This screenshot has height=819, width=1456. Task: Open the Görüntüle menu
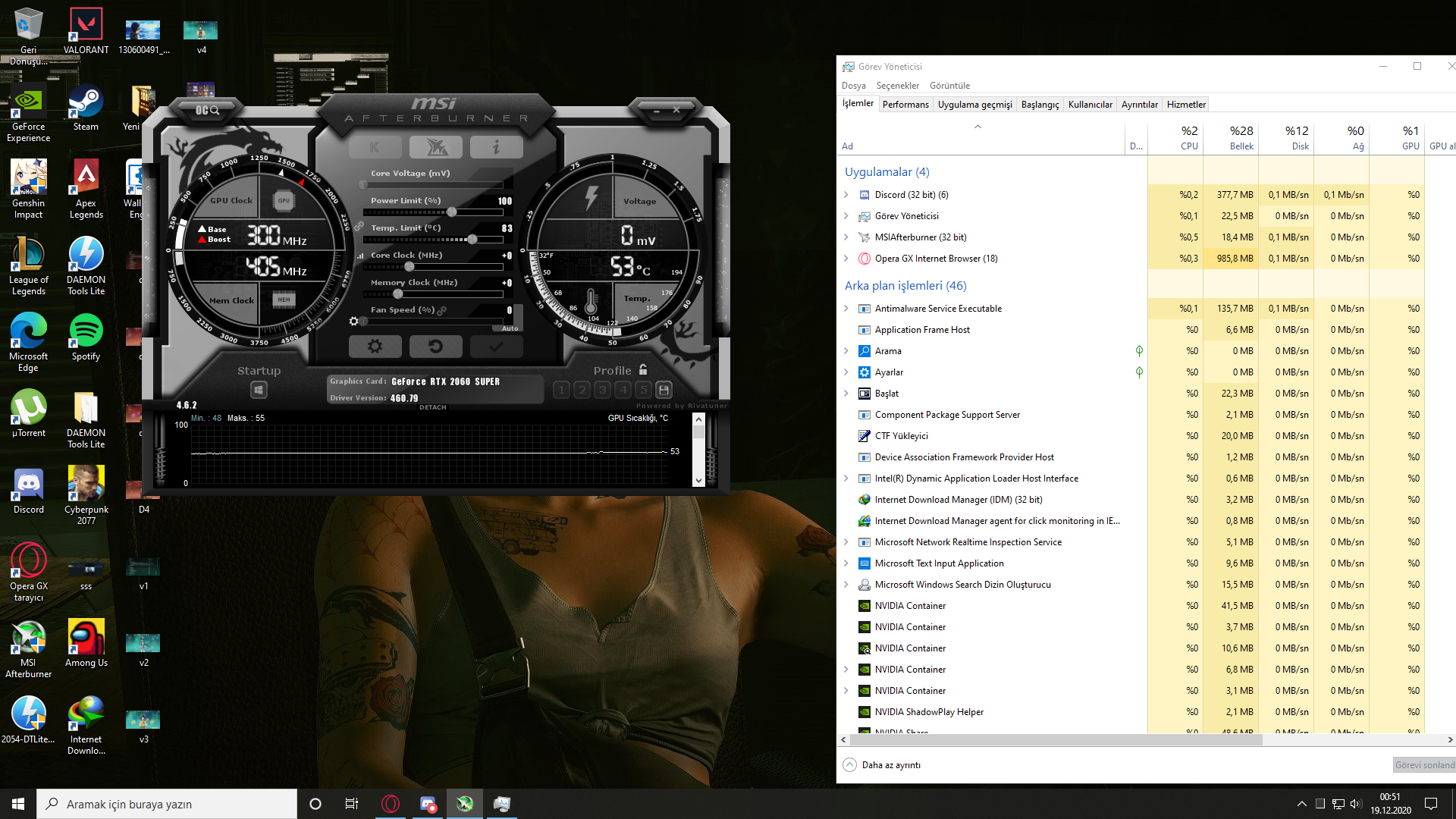tap(949, 86)
